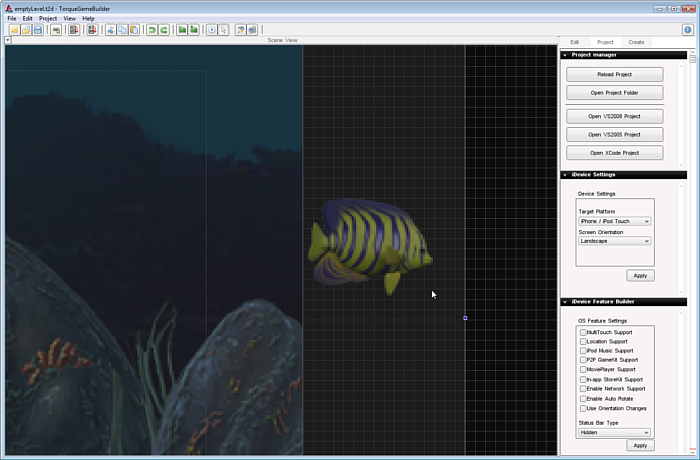
Task: Click the Scene View dropdown arrow at top left
Action: (x=8, y=40)
